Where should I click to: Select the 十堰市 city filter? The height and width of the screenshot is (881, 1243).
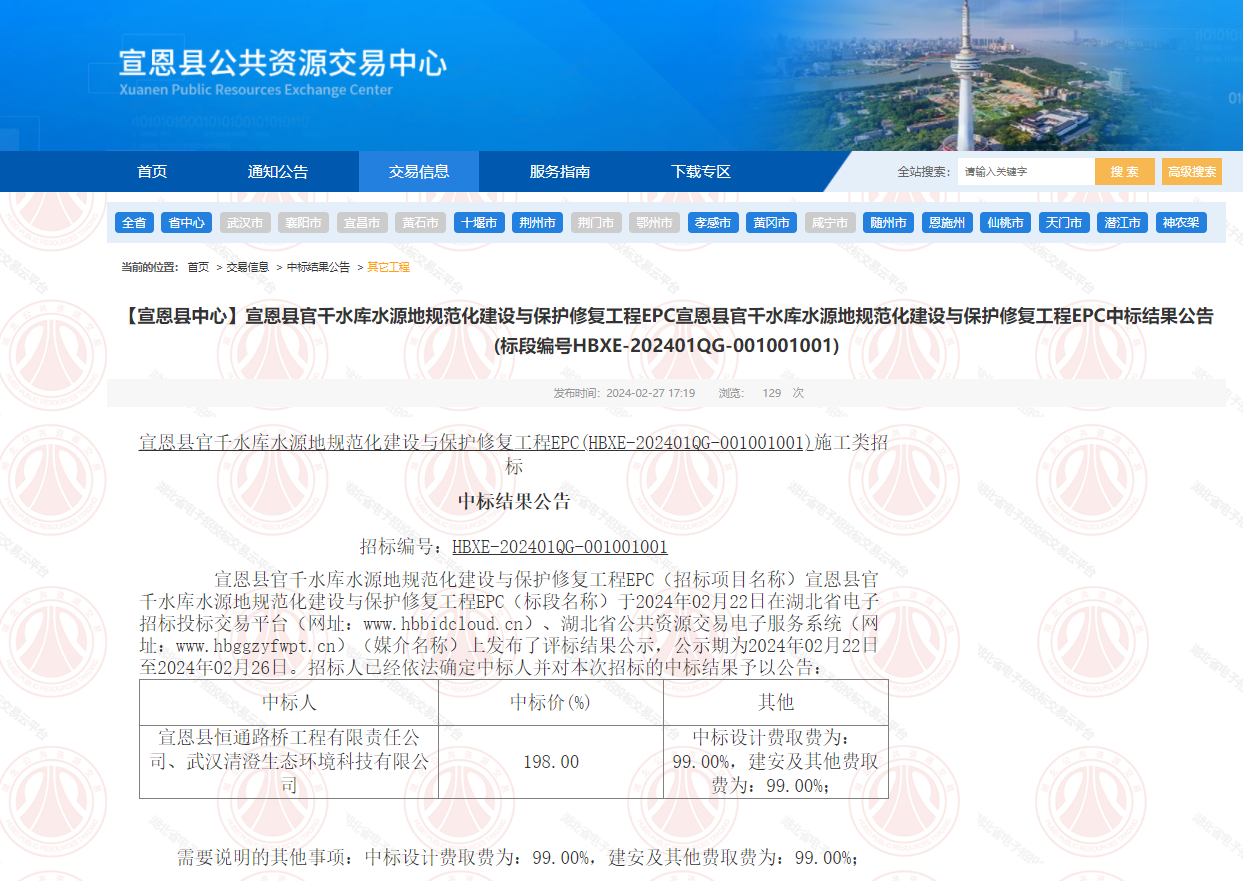click(479, 223)
